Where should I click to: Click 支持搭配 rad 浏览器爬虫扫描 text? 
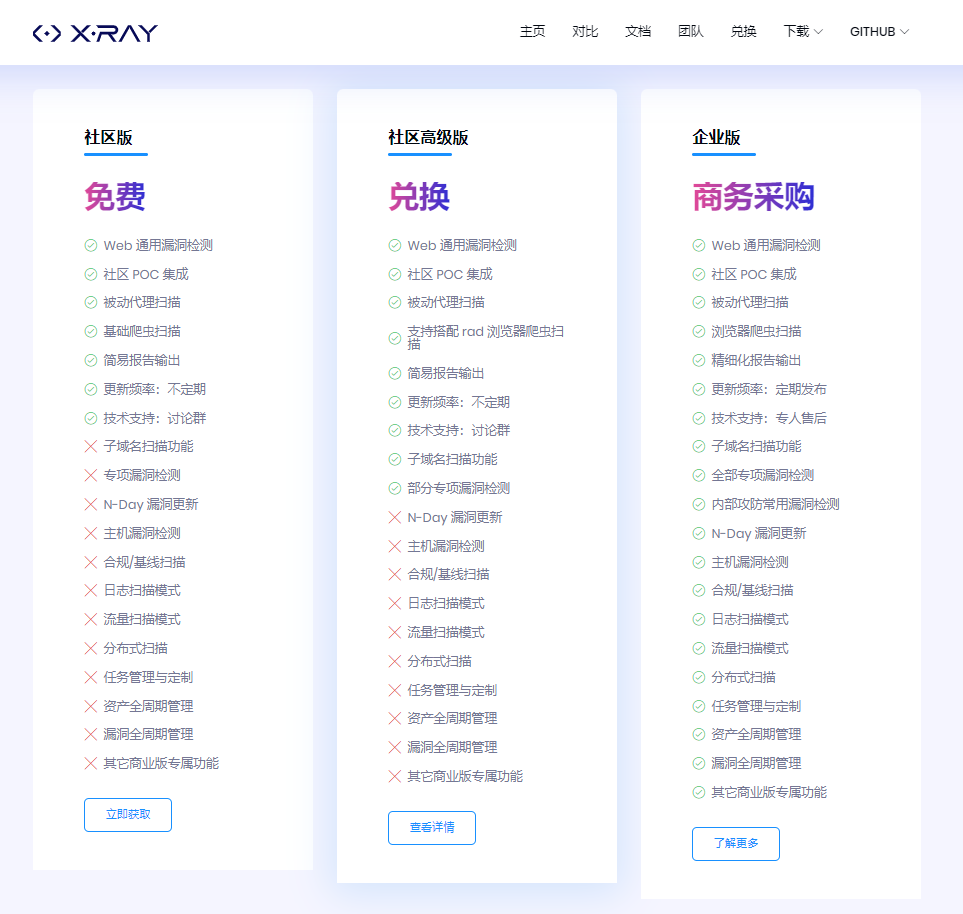point(485,338)
